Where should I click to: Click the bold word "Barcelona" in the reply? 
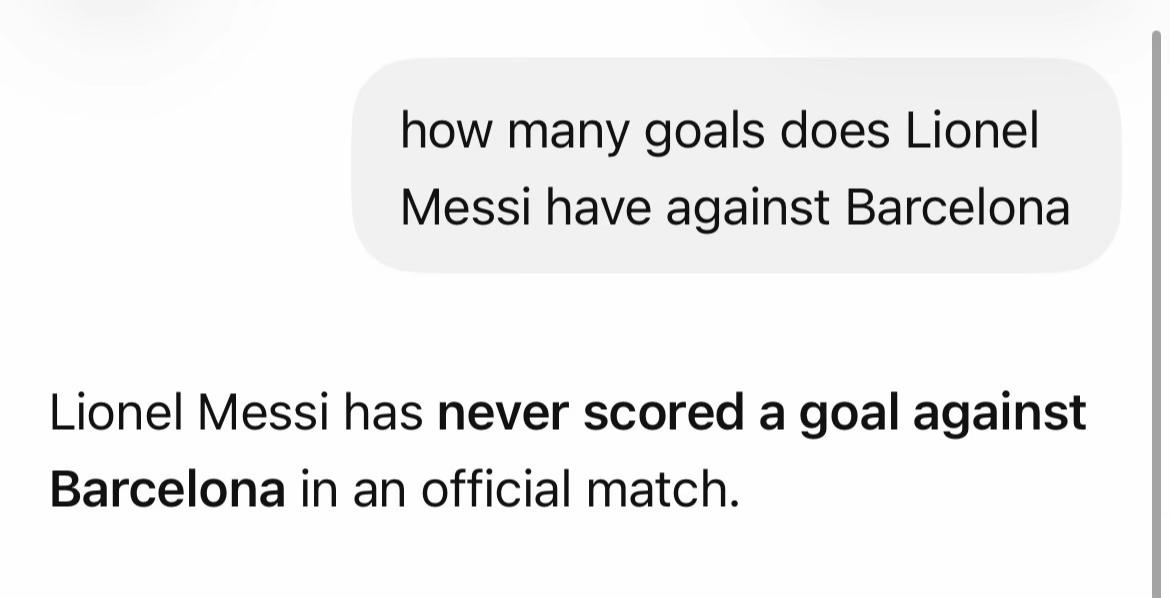coord(168,490)
